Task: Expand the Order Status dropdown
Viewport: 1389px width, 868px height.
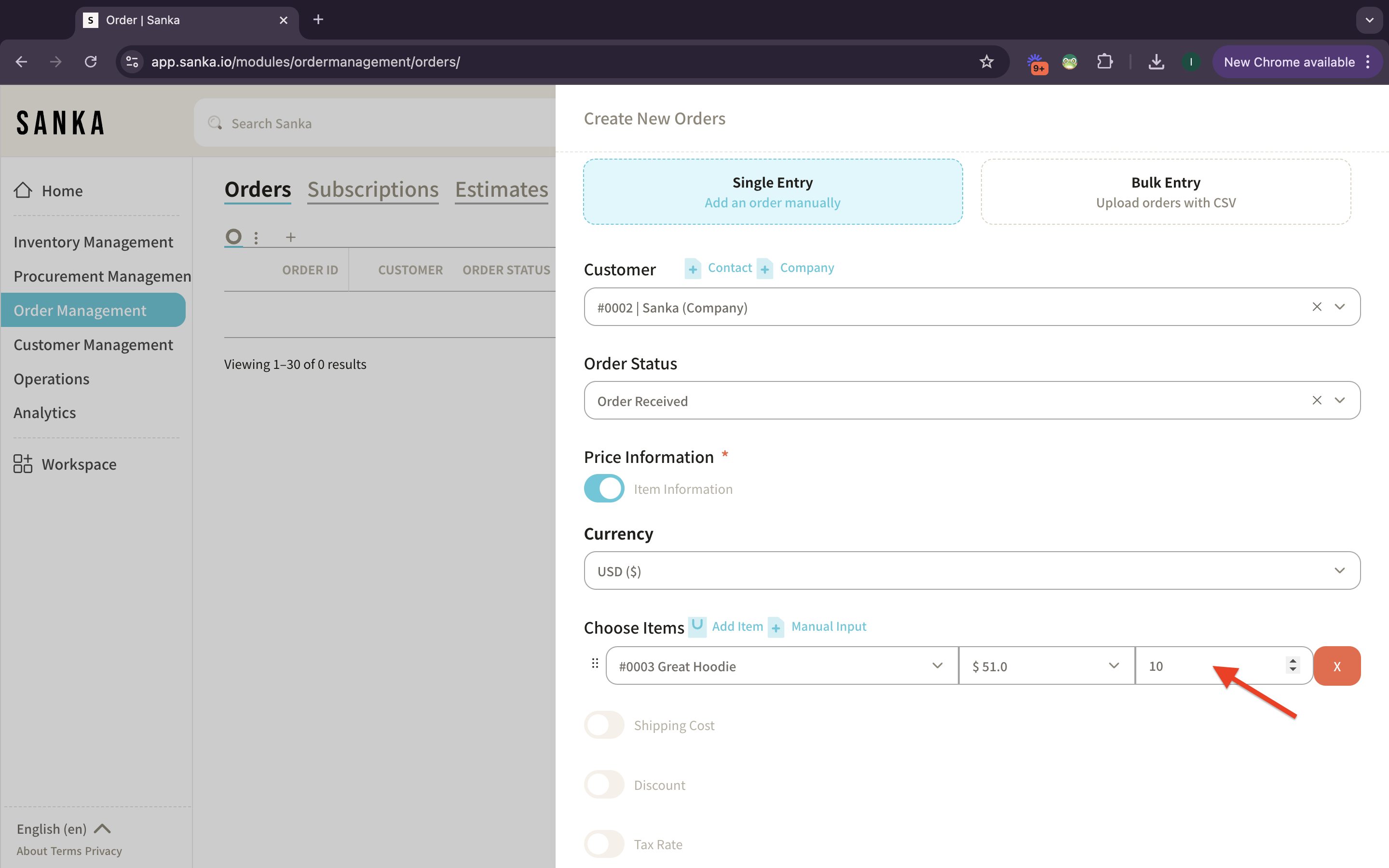Action: pos(1339,401)
